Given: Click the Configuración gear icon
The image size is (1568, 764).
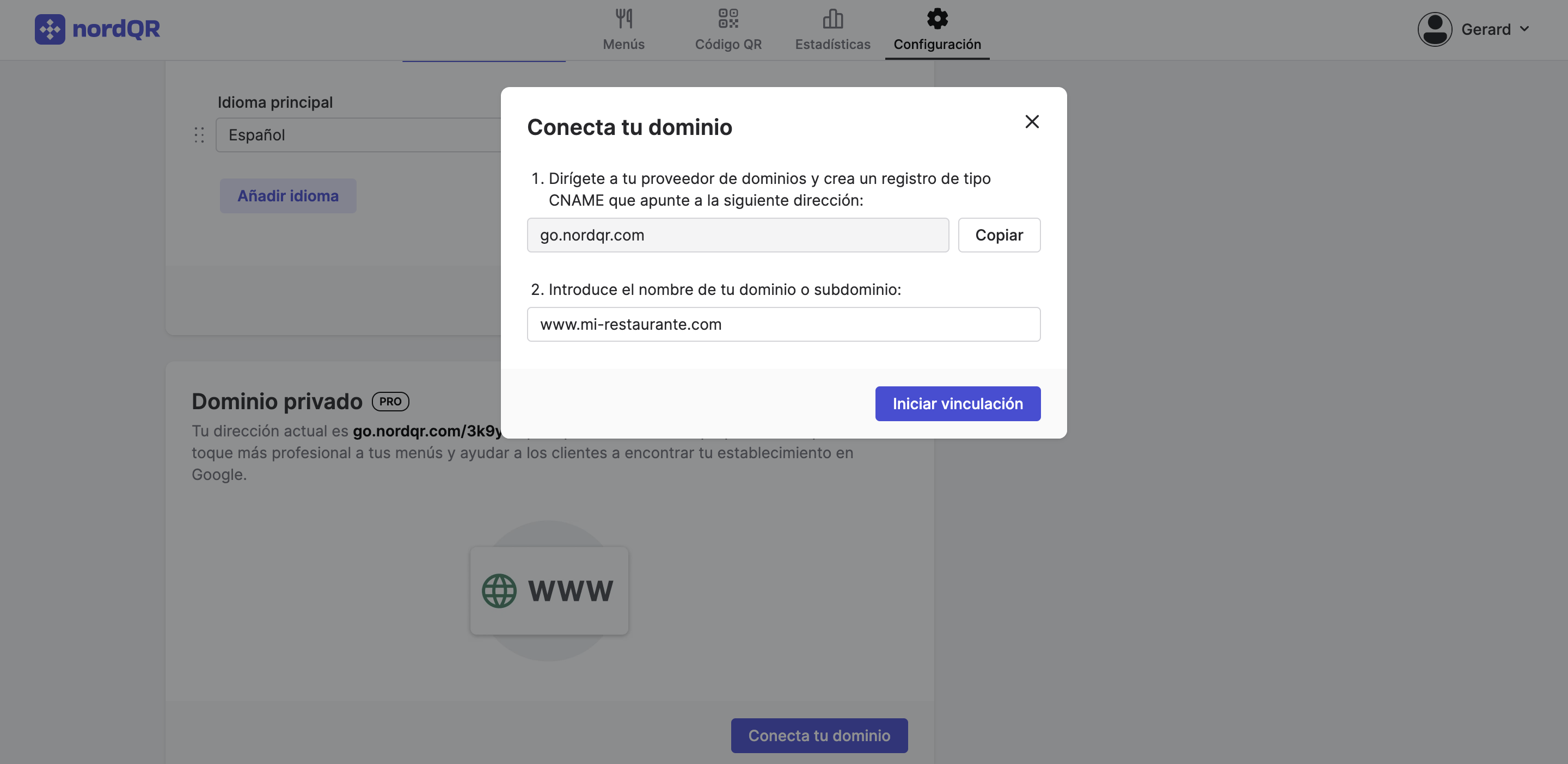Looking at the screenshot, I should coord(937,19).
